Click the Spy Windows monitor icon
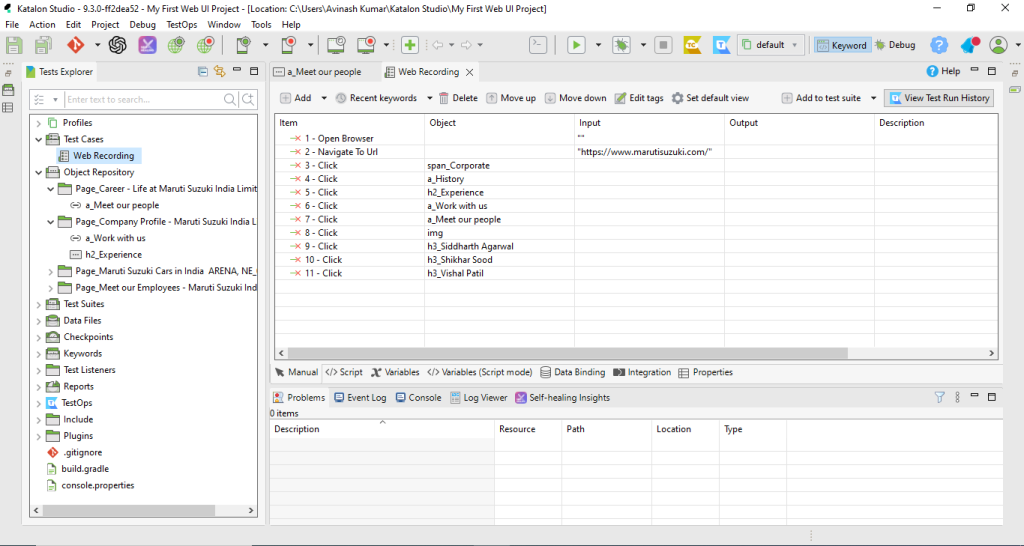The height and width of the screenshot is (546, 1024). pyautogui.click(x=336, y=45)
